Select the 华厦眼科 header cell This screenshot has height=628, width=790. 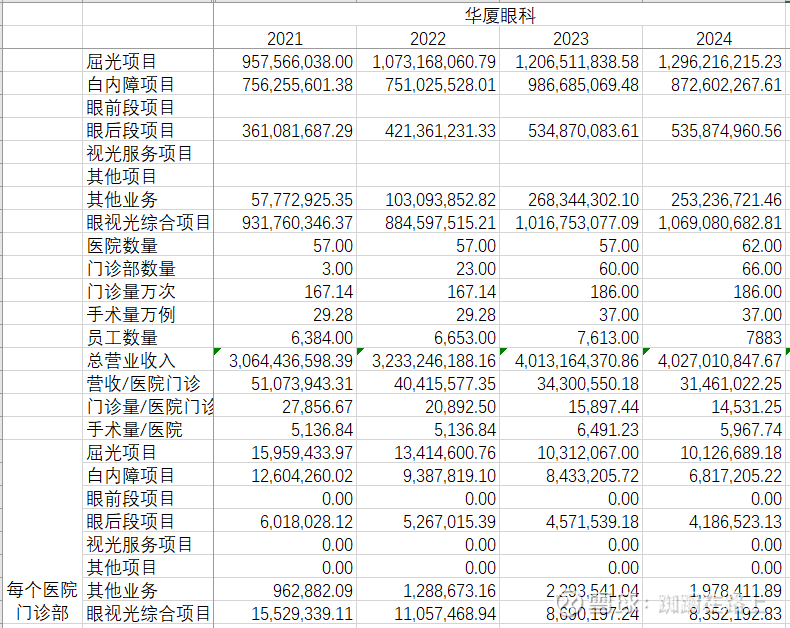pyautogui.click(x=501, y=14)
